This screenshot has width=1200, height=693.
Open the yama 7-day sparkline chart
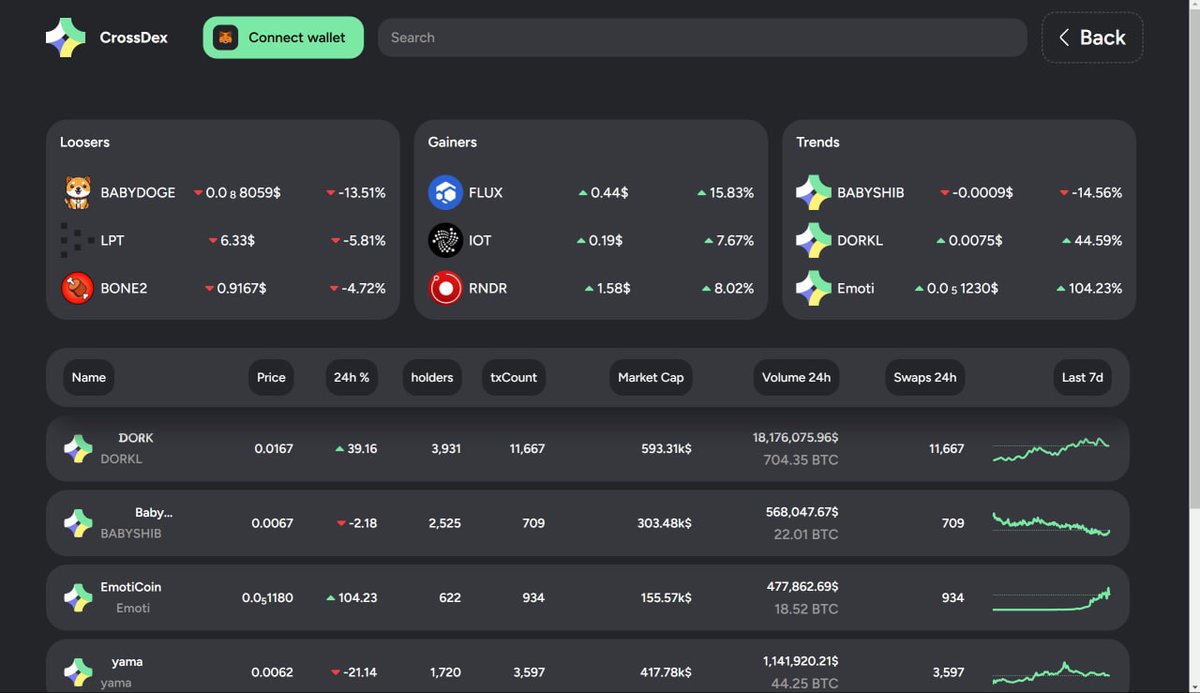click(x=1051, y=672)
